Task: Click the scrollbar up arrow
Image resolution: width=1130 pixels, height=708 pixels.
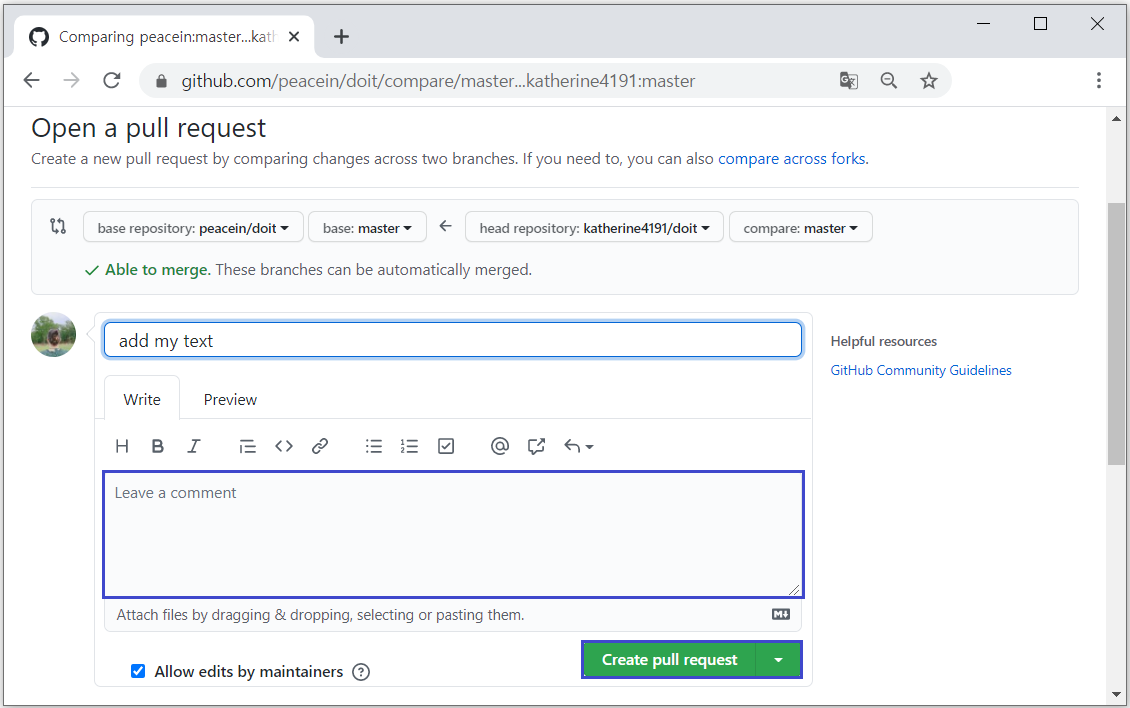Action: pyautogui.click(x=1116, y=118)
